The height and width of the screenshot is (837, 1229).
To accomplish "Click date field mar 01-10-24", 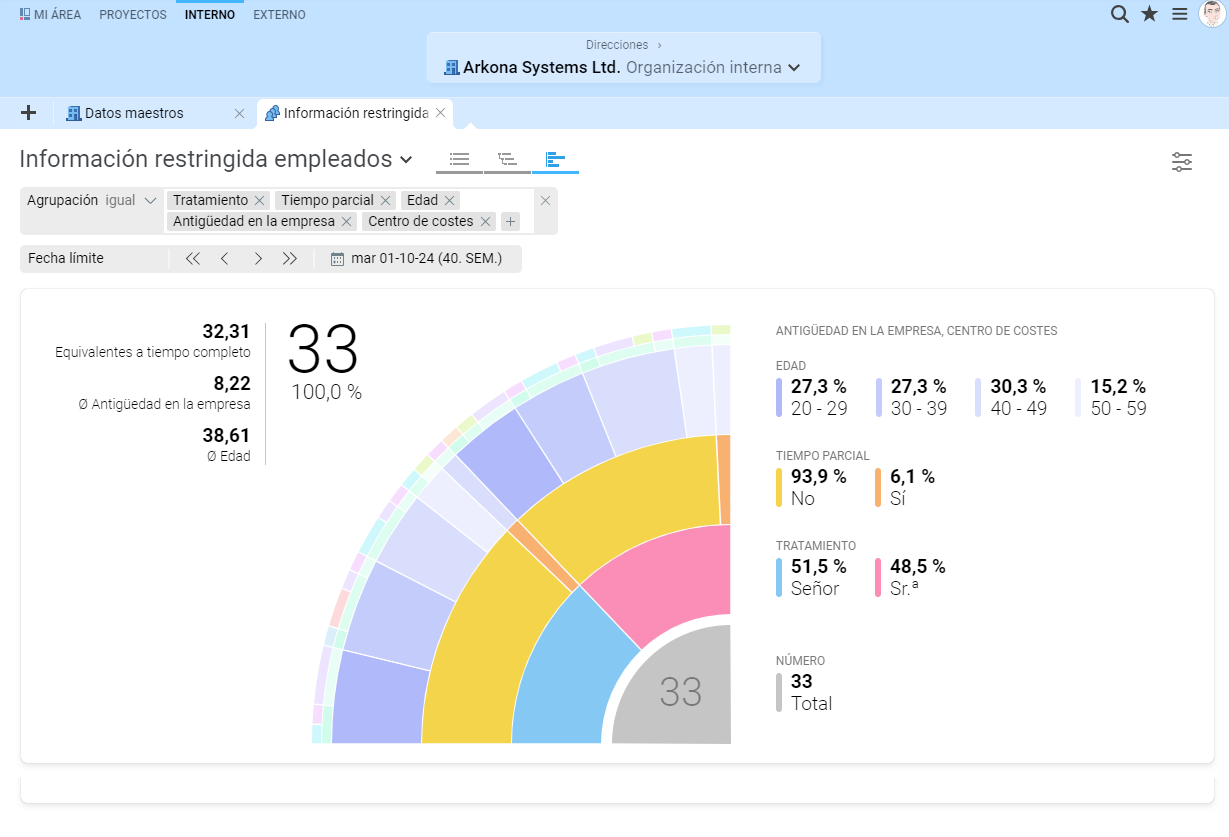I will [426, 259].
